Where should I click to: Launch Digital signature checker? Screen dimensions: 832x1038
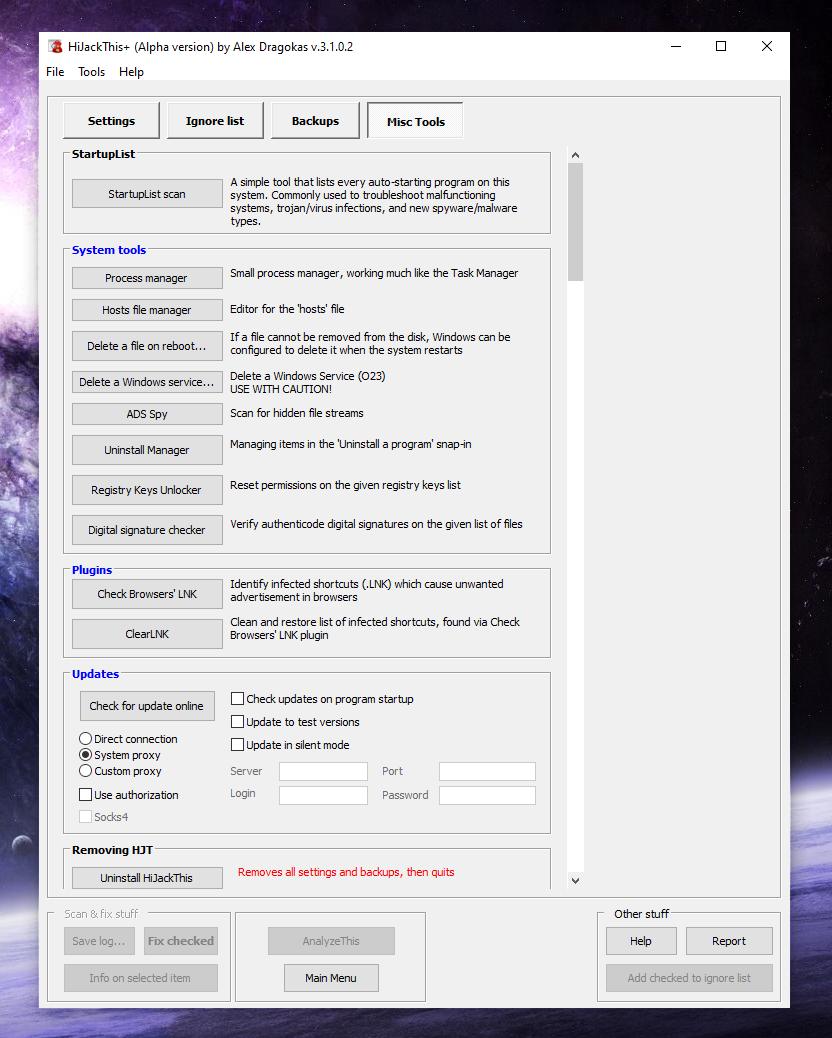point(147,530)
